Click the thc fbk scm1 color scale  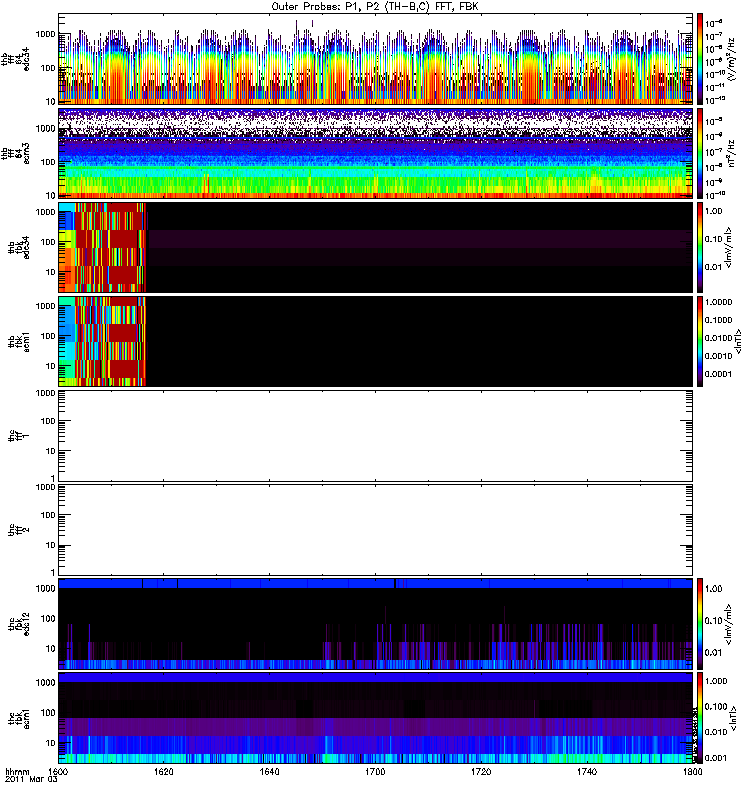(700, 718)
